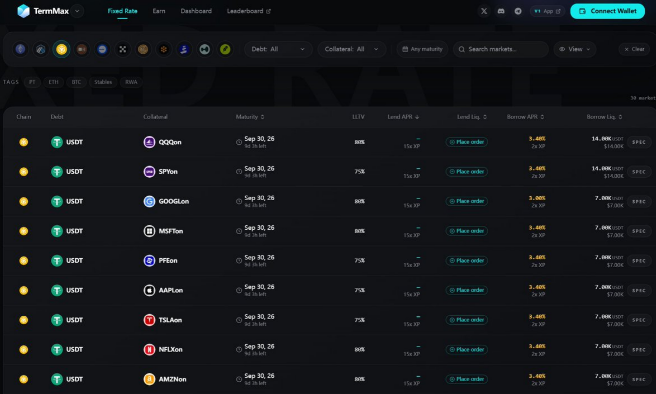The height and width of the screenshot is (394, 656).
Task: Focus the Search markets input field
Action: click(x=501, y=49)
